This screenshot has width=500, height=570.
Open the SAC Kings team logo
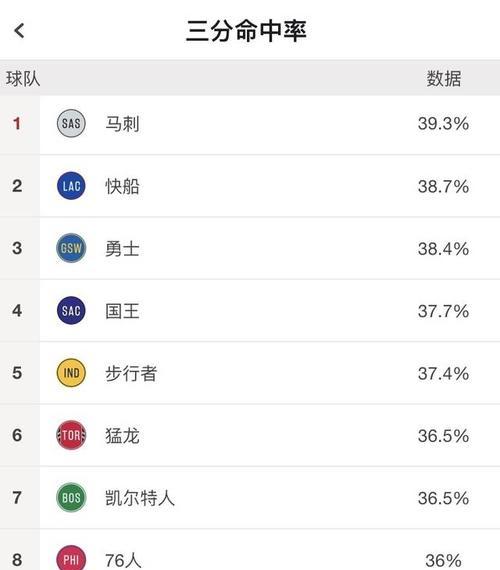[x=71, y=311]
